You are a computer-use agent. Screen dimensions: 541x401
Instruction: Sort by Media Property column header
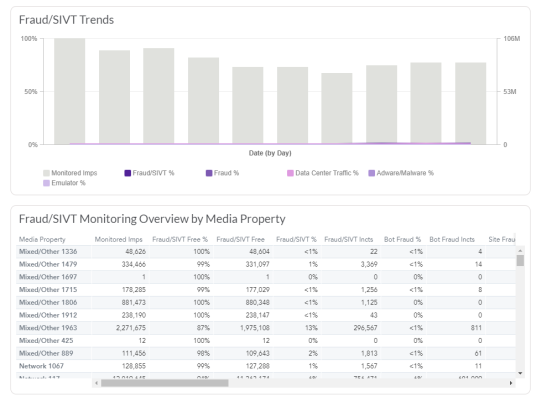[42, 239]
